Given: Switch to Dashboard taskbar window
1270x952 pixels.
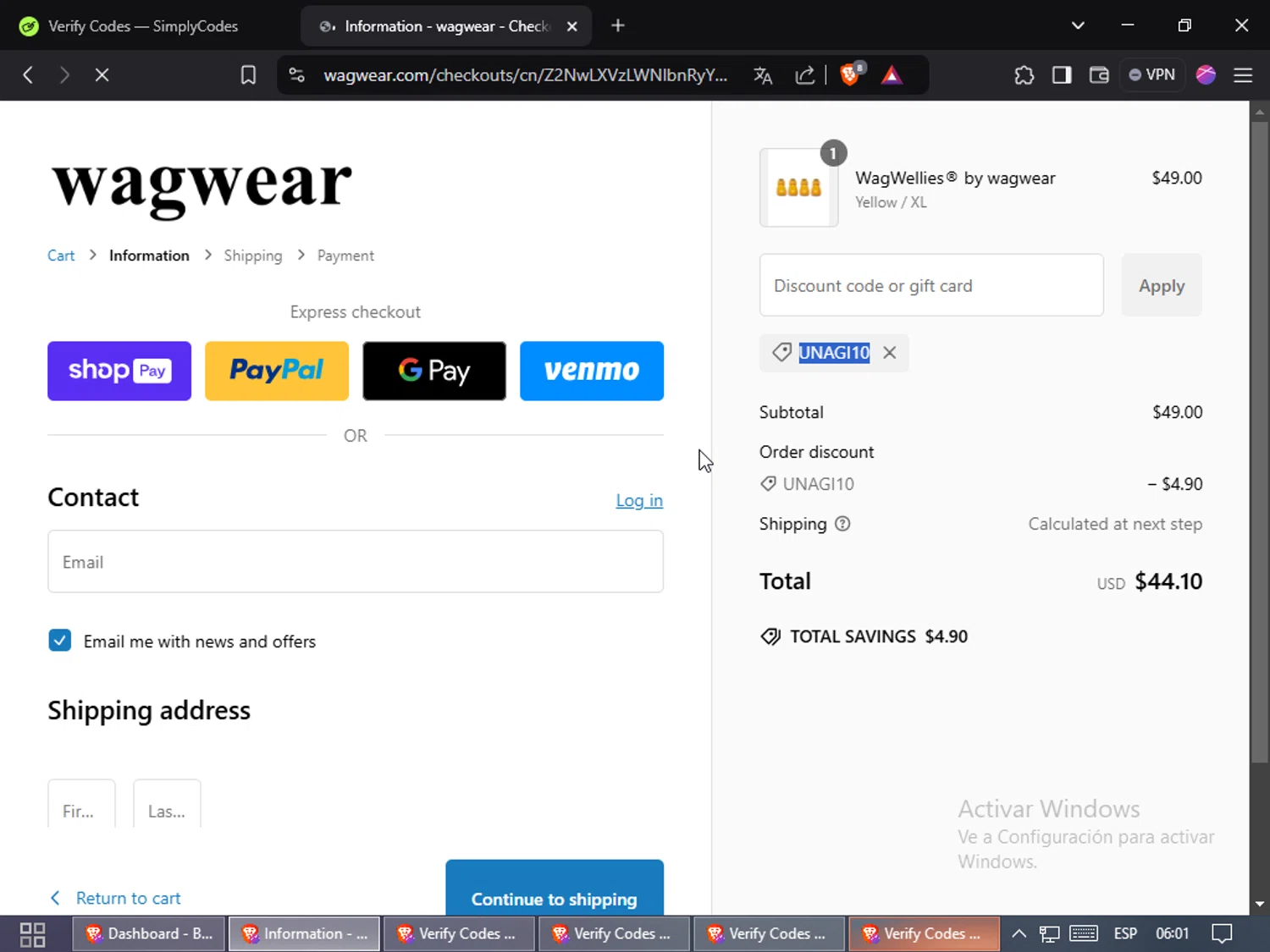Looking at the screenshot, I should 149,934.
